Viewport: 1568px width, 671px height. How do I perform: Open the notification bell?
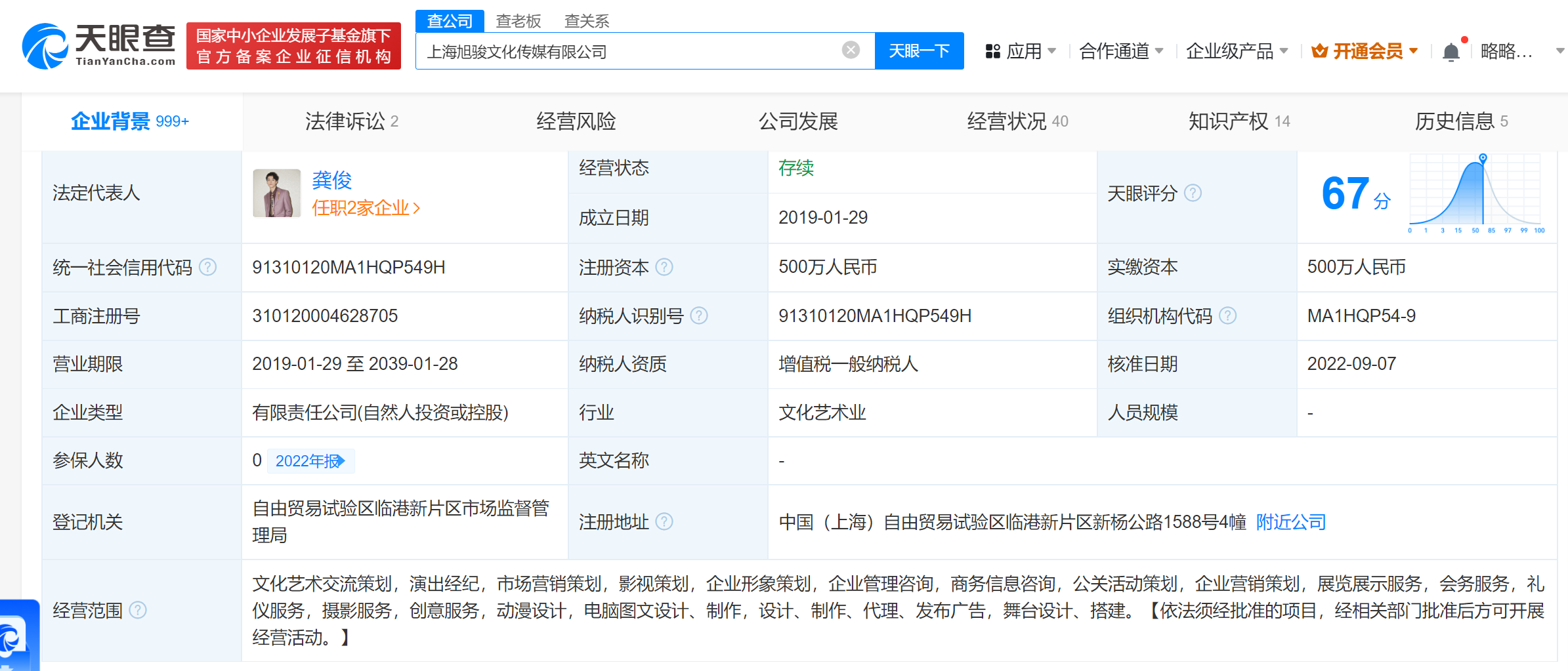(1451, 51)
